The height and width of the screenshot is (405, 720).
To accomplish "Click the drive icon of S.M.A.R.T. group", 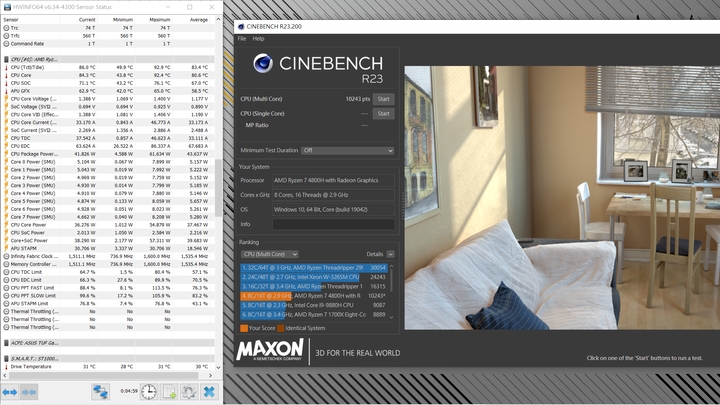I will pyautogui.click(x=6, y=358).
